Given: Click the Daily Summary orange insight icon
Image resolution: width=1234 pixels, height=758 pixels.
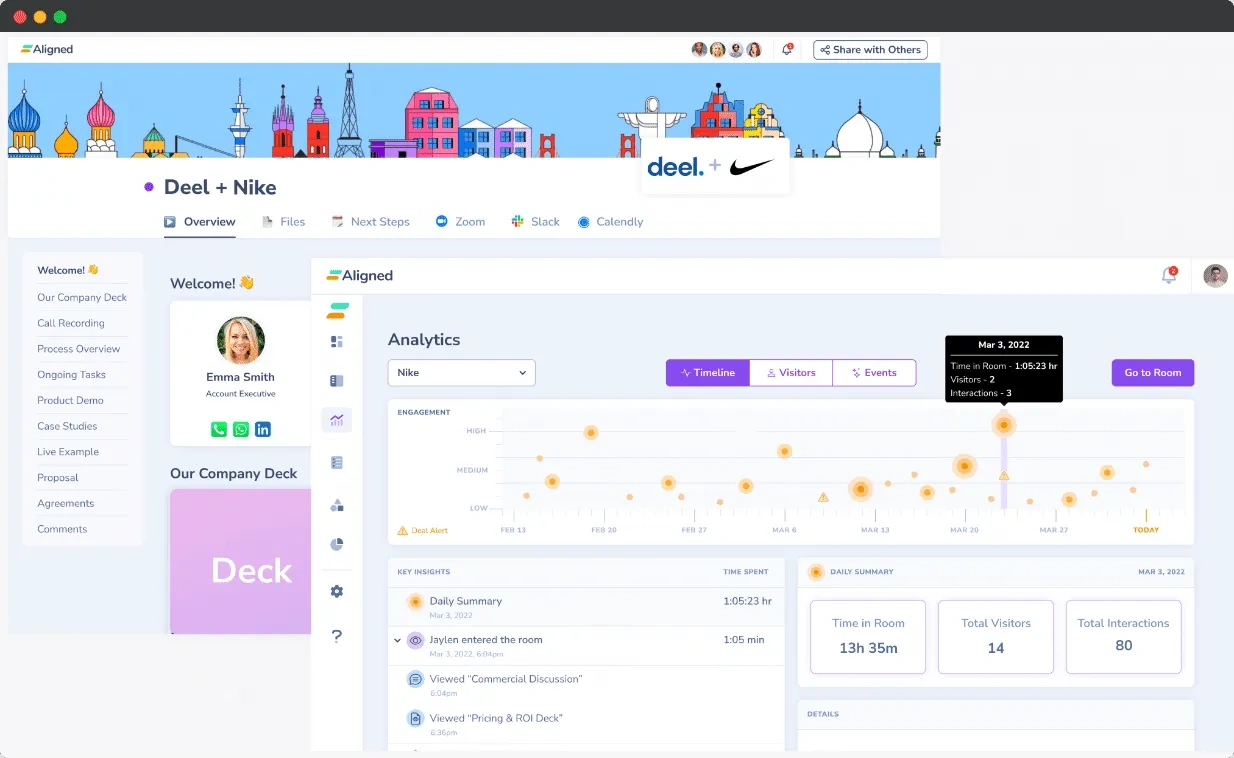Looking at the screenshot, I should coord(415,602).
